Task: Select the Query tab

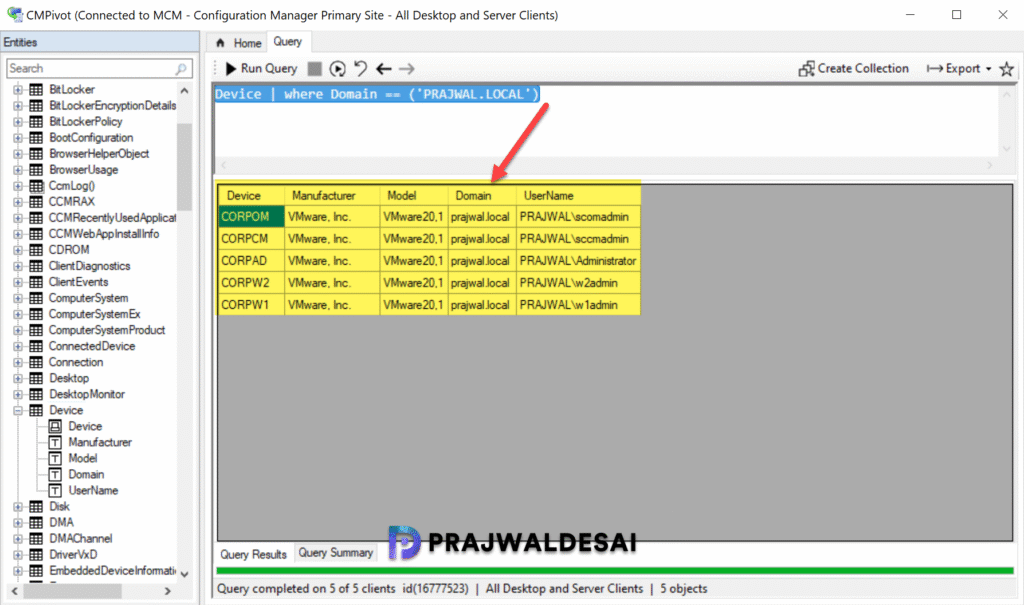Action: coord(288,42)
